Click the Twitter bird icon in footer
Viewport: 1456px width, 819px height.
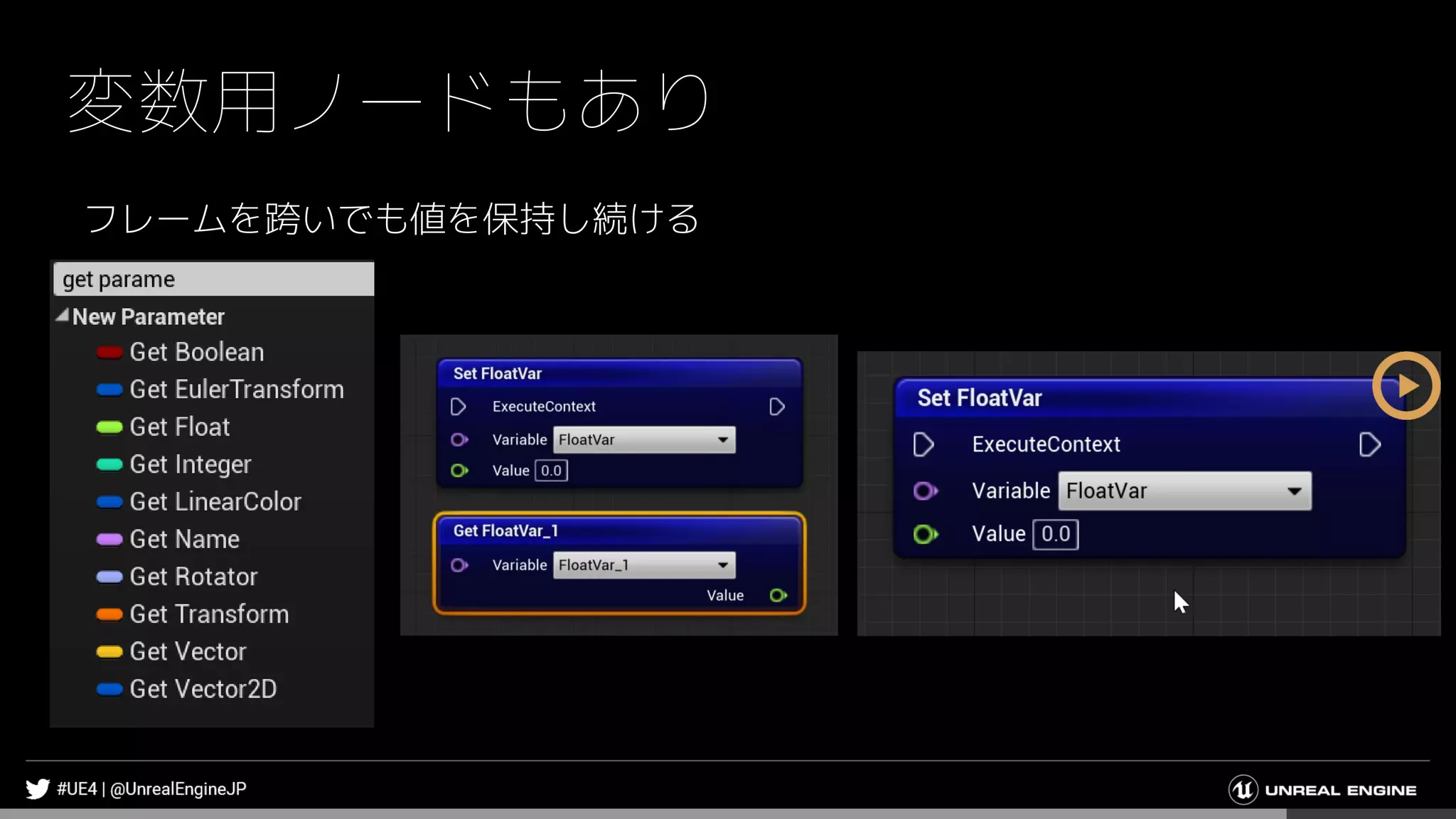pos(38,789)
